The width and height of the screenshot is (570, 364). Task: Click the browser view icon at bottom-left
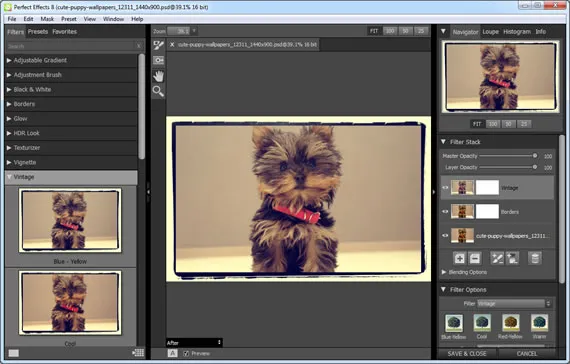click(14, 353)
